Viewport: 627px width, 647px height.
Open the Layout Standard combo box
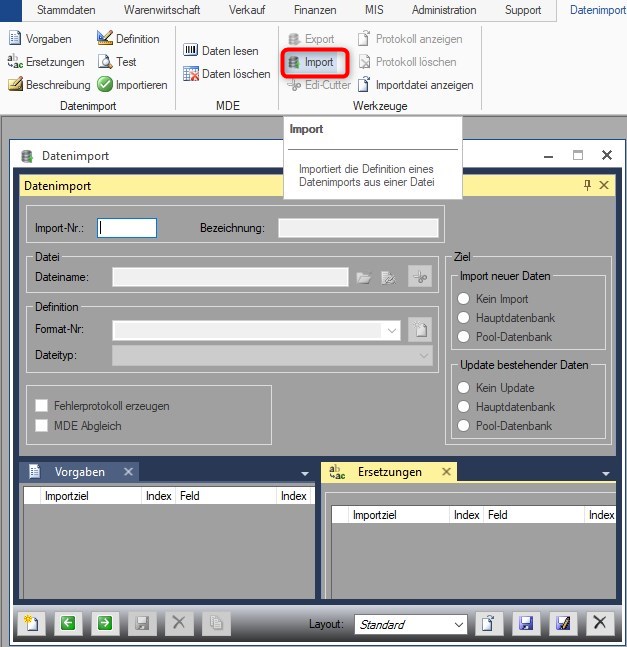458,625
